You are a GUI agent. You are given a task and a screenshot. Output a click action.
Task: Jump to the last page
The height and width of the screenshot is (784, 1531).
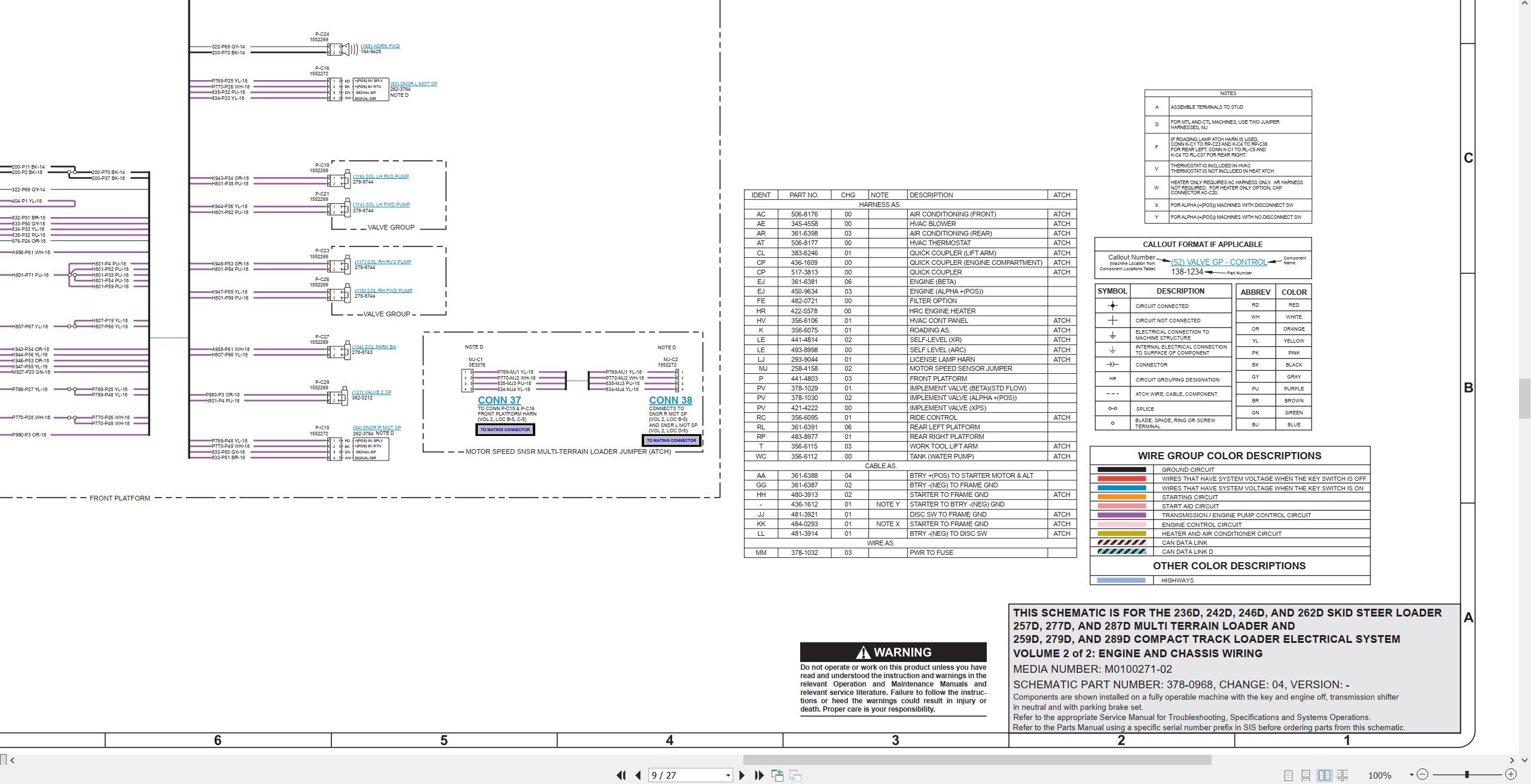tap(760, 775)
